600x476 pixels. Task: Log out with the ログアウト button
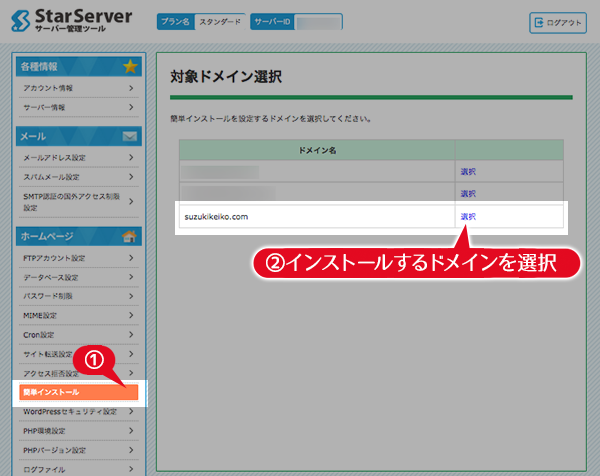(558, 23)
